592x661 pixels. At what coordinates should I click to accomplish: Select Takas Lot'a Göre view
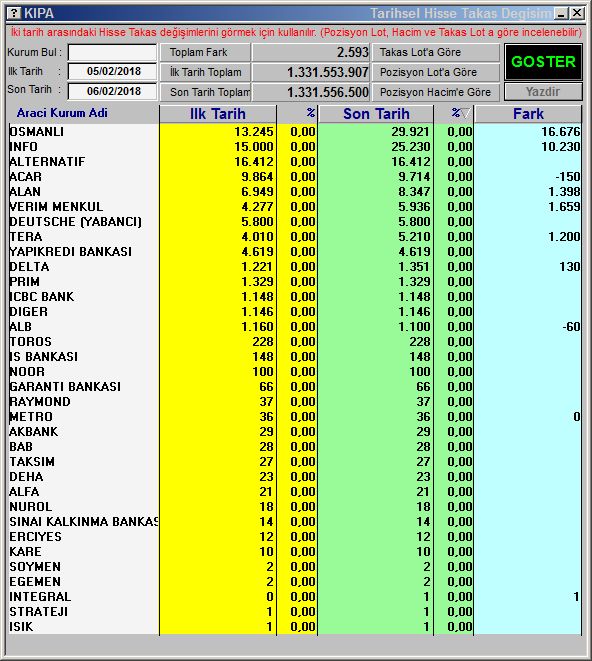coord(436,52)
